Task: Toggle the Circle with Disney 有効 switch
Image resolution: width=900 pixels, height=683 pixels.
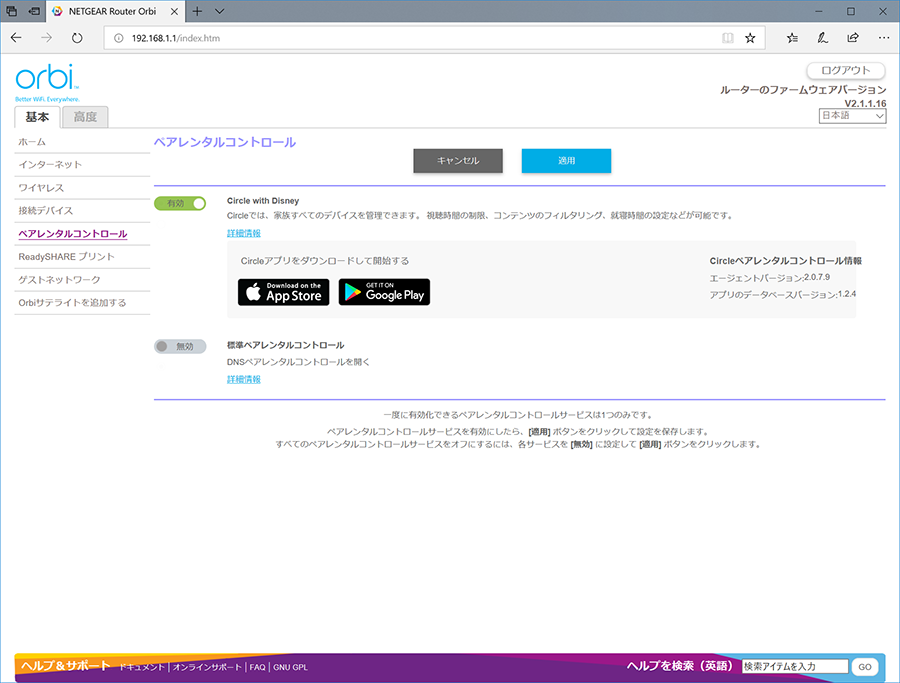Action: 180,203
